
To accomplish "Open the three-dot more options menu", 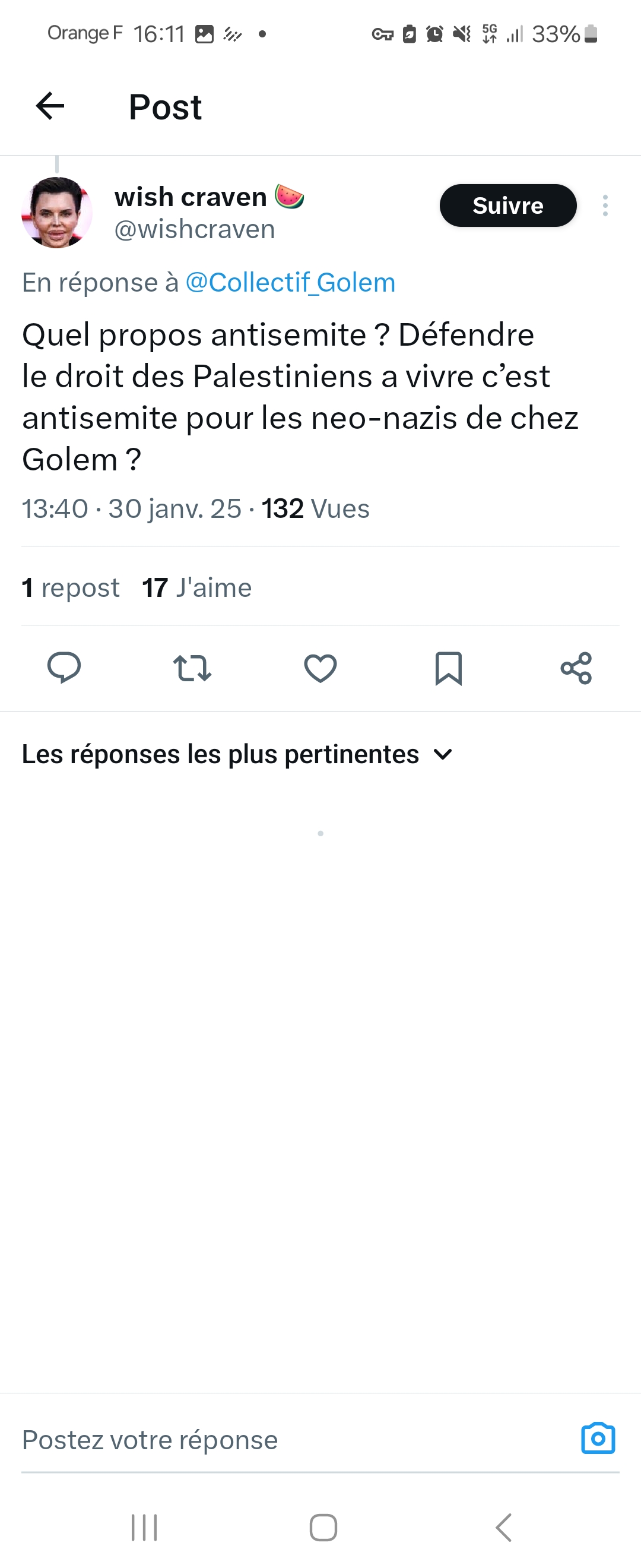I will click(x=605, y=206).
